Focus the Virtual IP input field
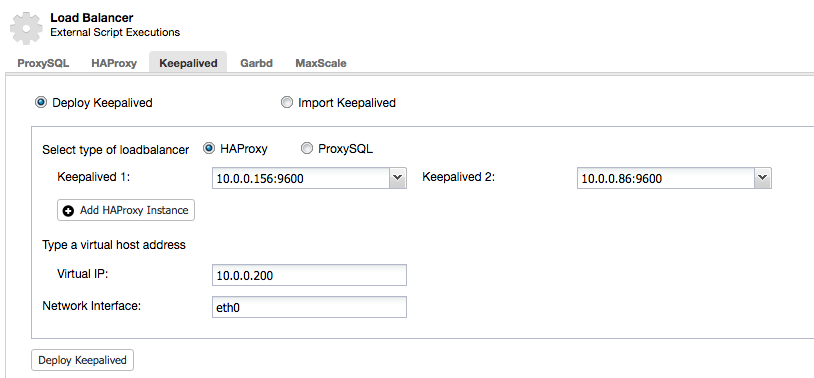The height and width of the screenshot is (378, 814). tap(309, 275)
